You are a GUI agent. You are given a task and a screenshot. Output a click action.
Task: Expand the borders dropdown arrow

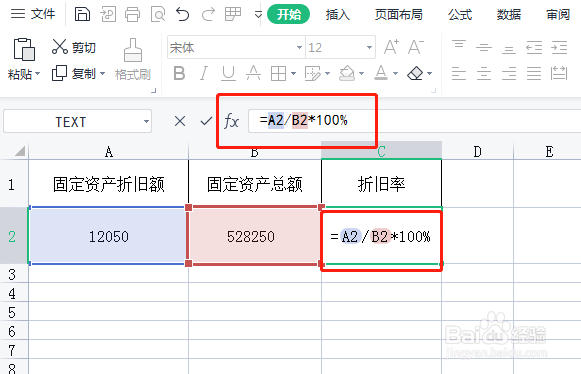[x=293, y=73]
